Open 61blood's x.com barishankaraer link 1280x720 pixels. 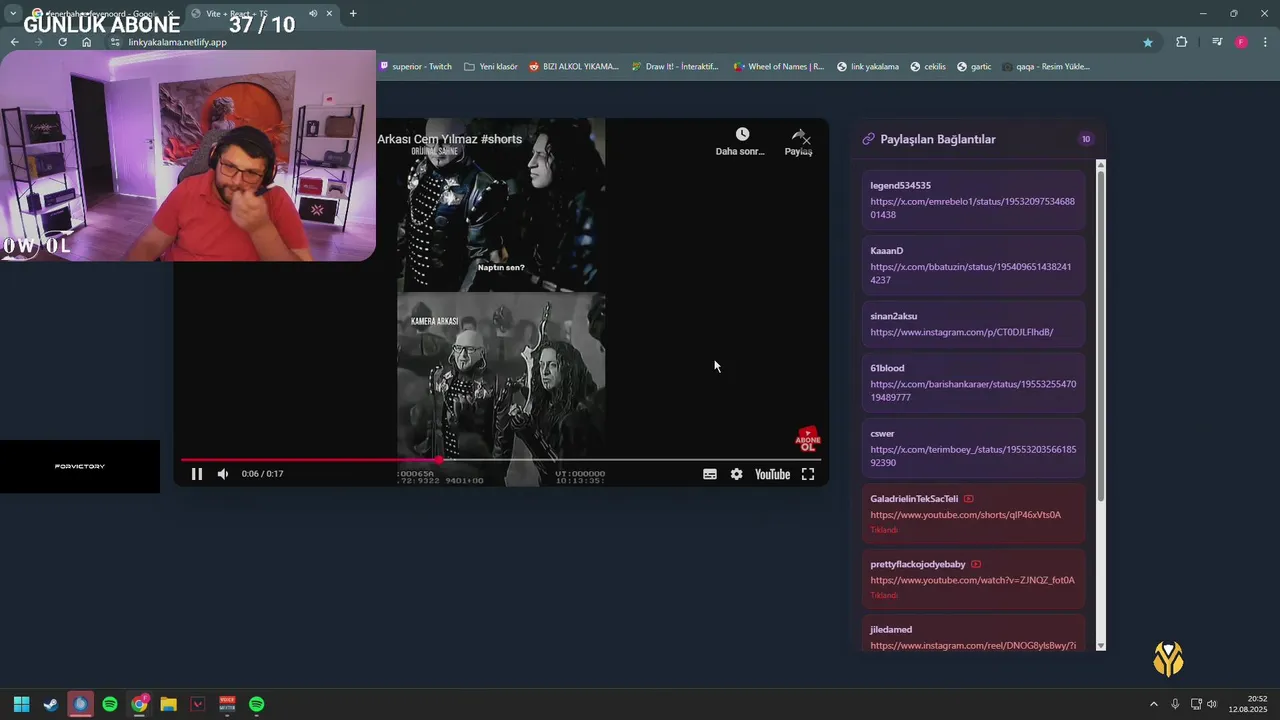(x=973, y=390)
